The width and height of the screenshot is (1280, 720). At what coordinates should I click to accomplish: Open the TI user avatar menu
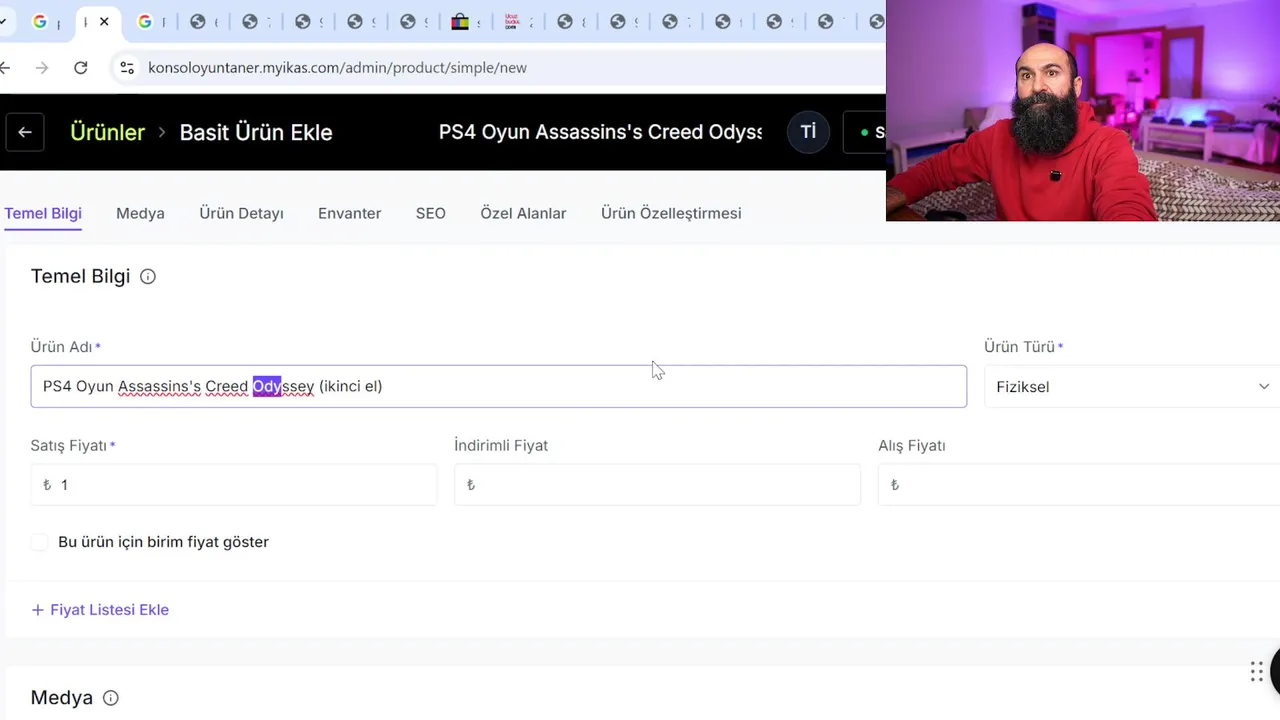click(x=808, y=132)
